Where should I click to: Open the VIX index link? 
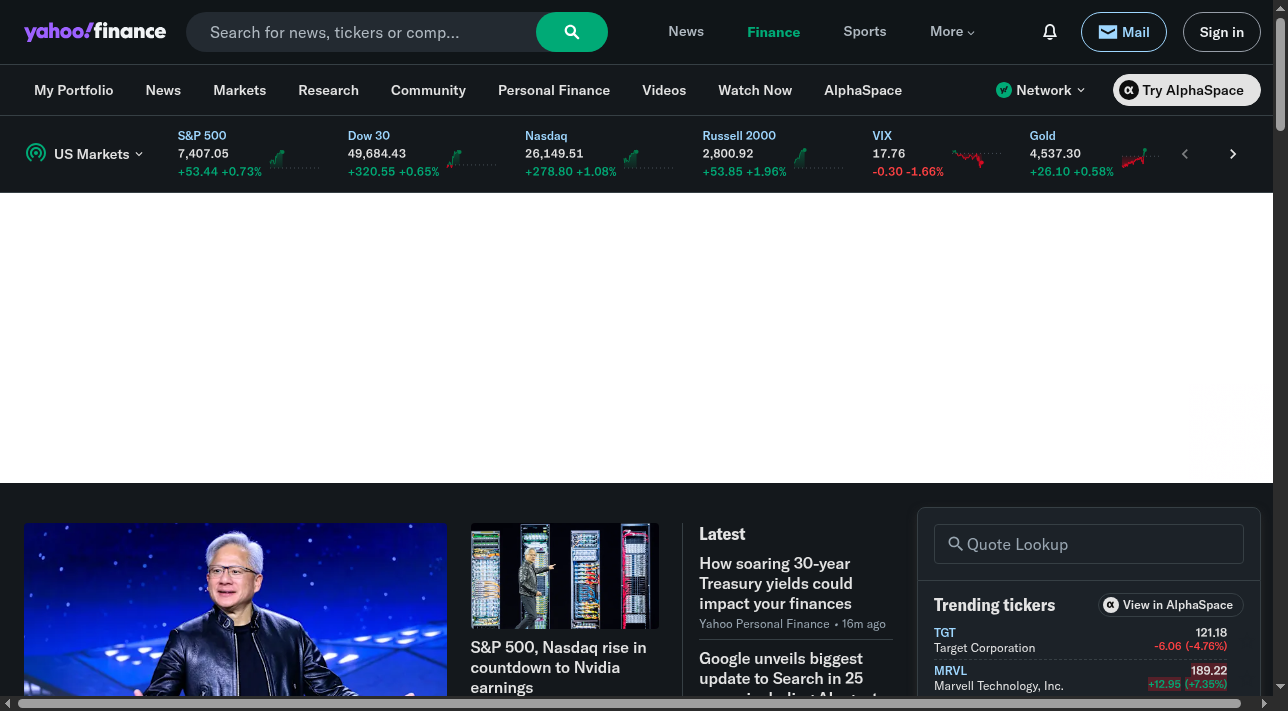(x=882, y=136)
